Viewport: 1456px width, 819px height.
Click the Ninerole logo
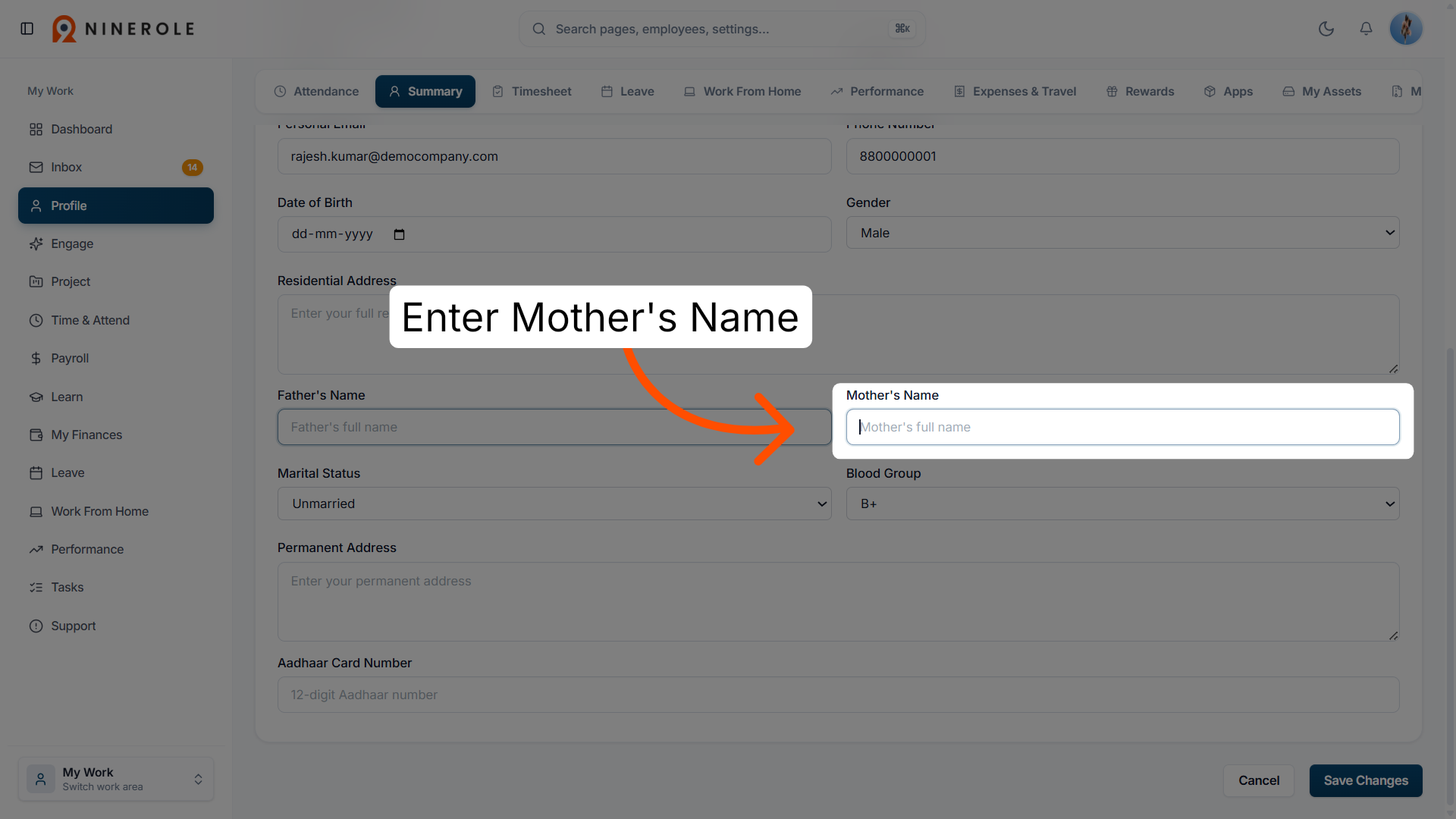pos(124,29)
